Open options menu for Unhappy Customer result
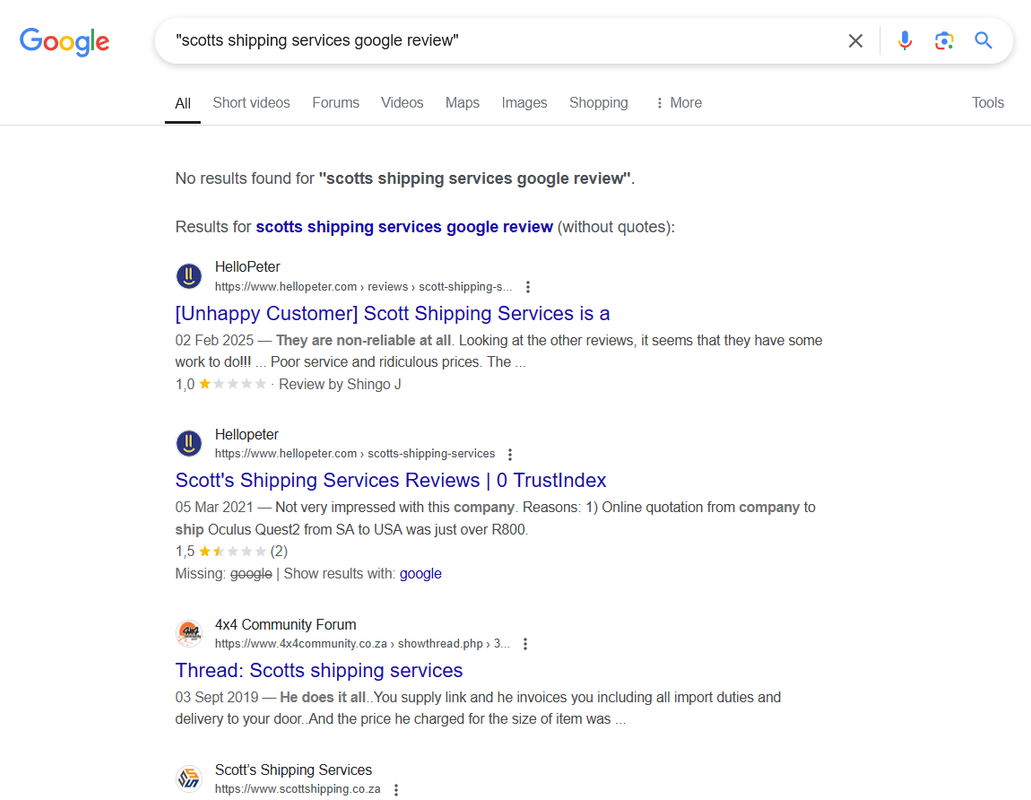The image size is (1031, 800). (x=527, y=287)
